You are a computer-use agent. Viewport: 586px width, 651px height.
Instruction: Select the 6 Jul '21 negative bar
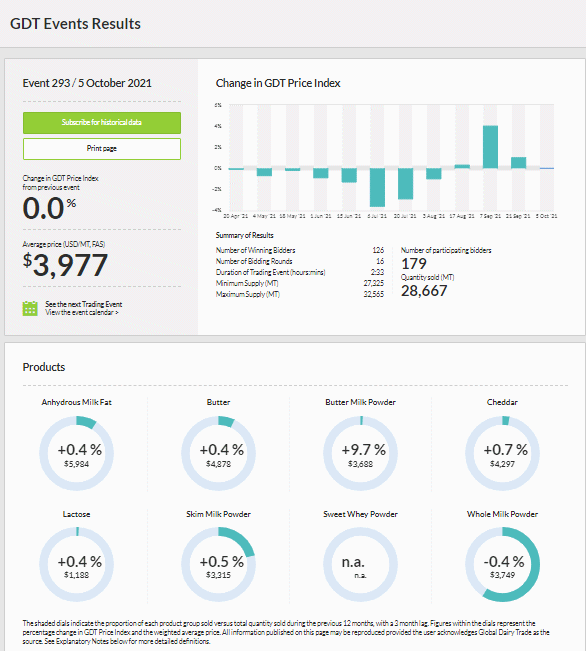(x=377, y=187)
